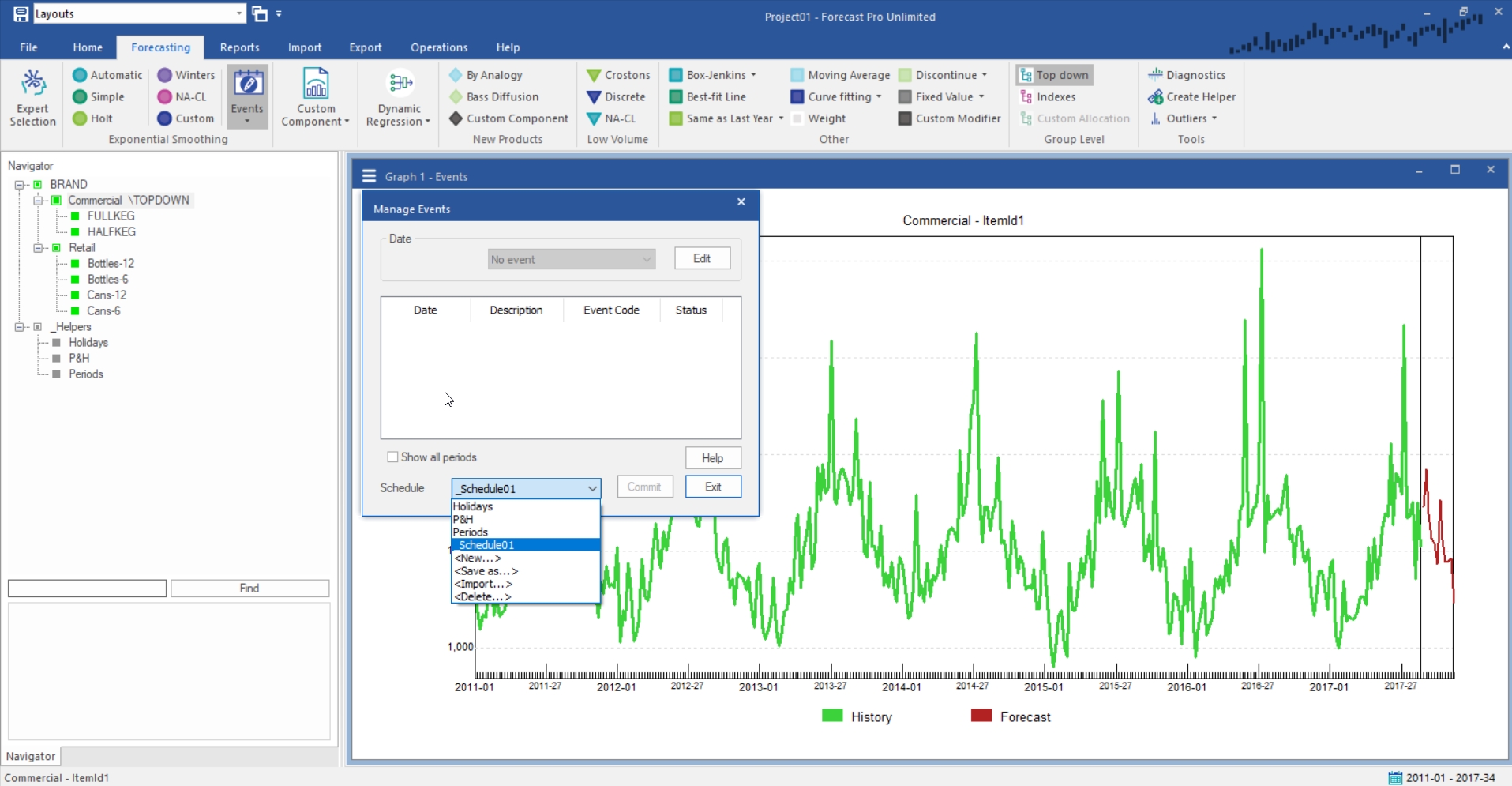This screenshot has height=786, width=1512.
Task: Collapse the Schedule dropdown arrow
Action: click(x=592, y=488)
